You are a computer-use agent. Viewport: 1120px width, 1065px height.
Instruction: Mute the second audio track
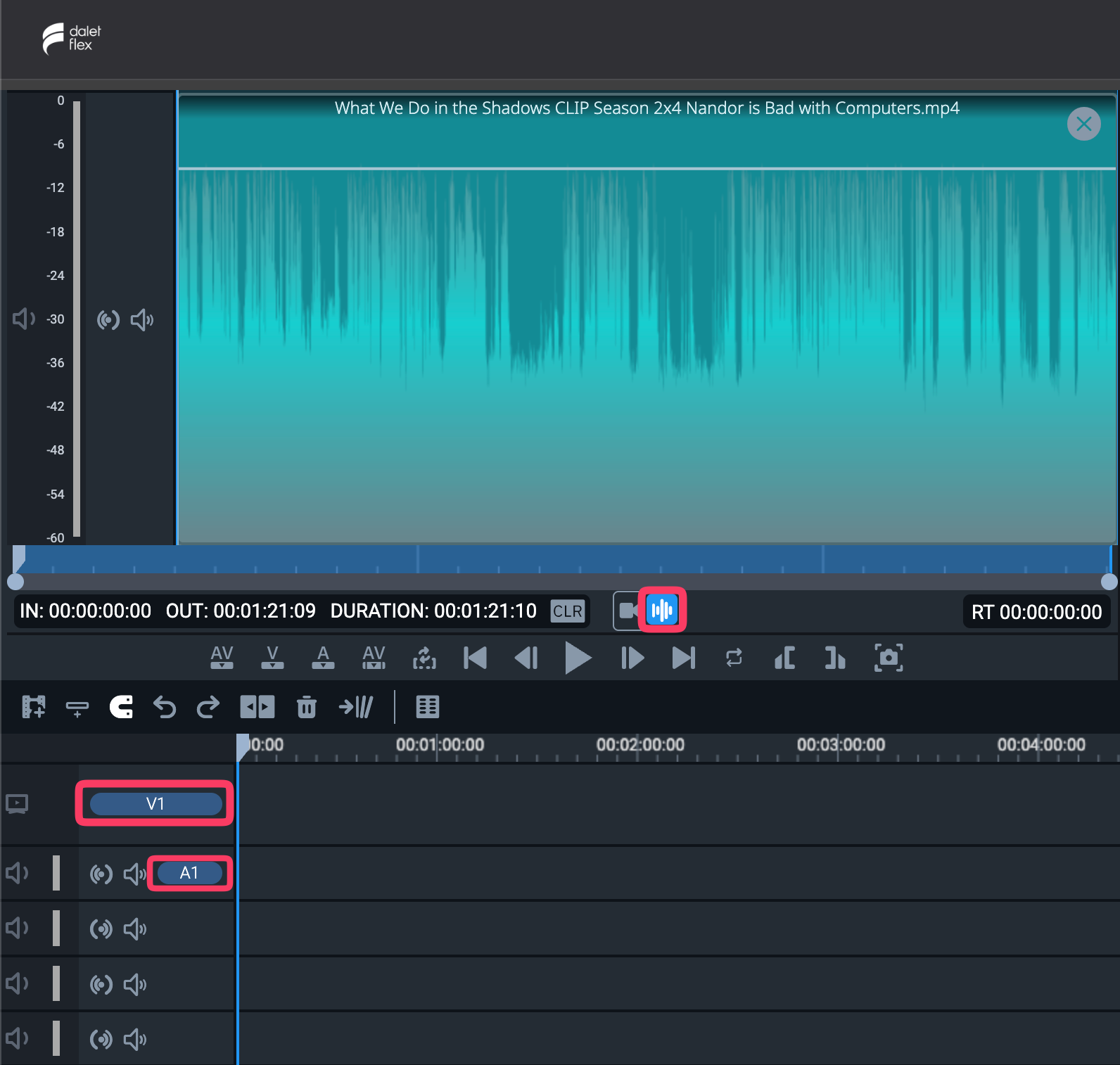tap(17, 929)
